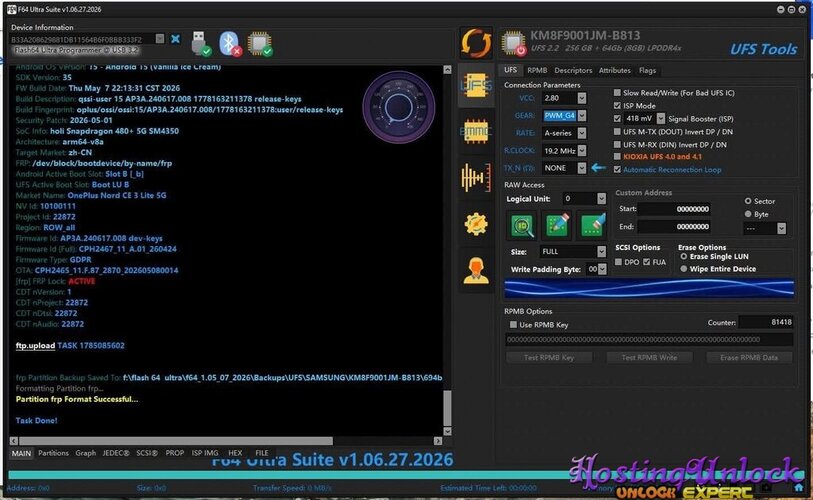The height and width of the screenshot is (500, 813).
Task: Open the device serial number dropdown
Action: point(160,39)
